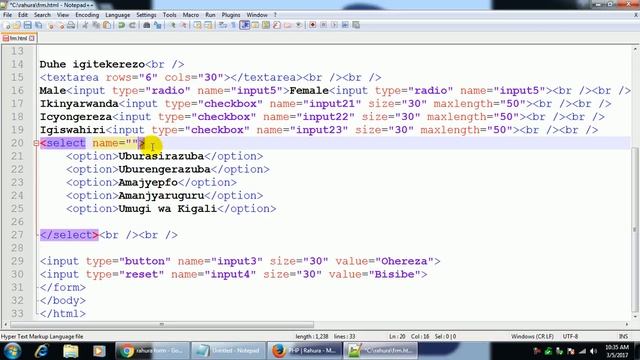
Task: Toggle Show All Characters icon
Action: pos(233,25)
